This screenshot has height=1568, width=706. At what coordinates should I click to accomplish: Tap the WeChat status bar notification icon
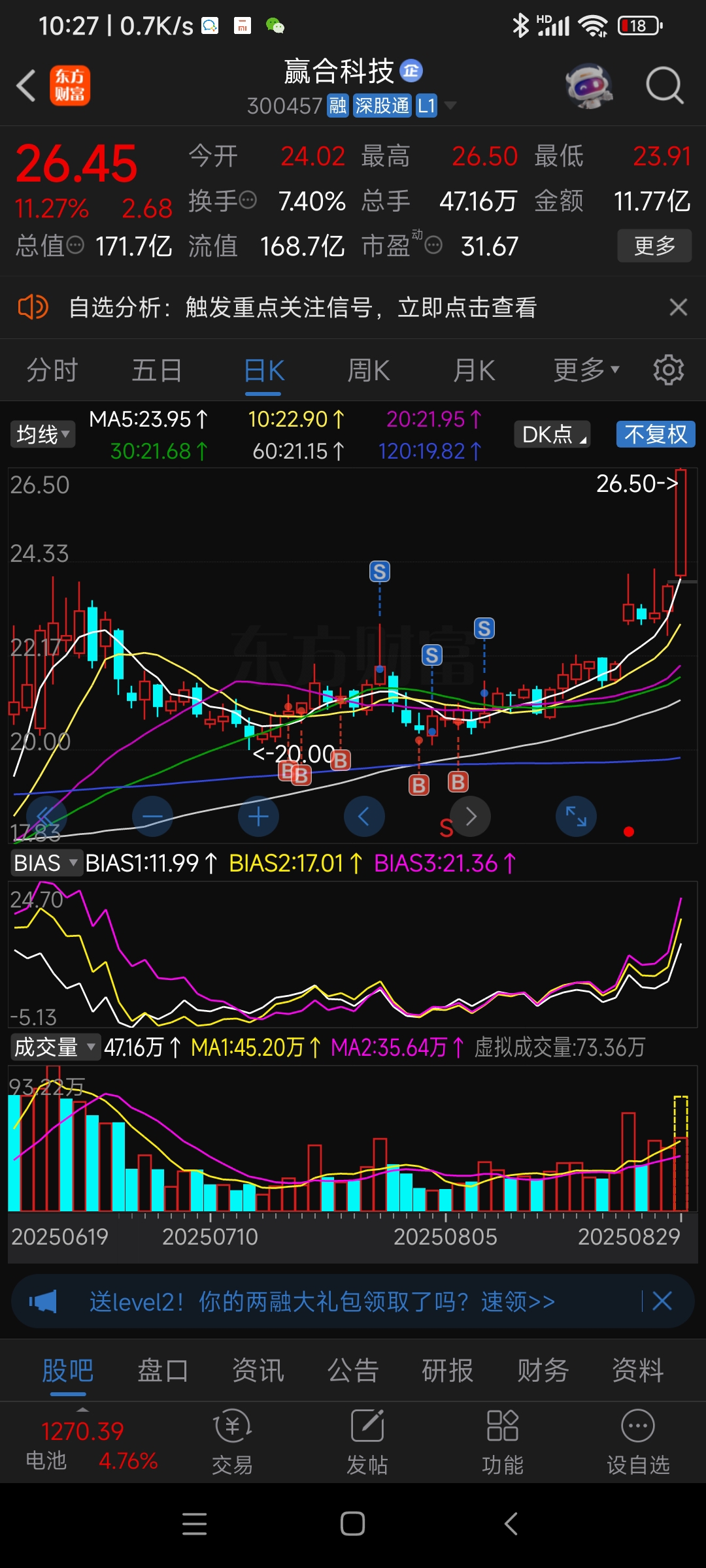(x=275, y=26)
